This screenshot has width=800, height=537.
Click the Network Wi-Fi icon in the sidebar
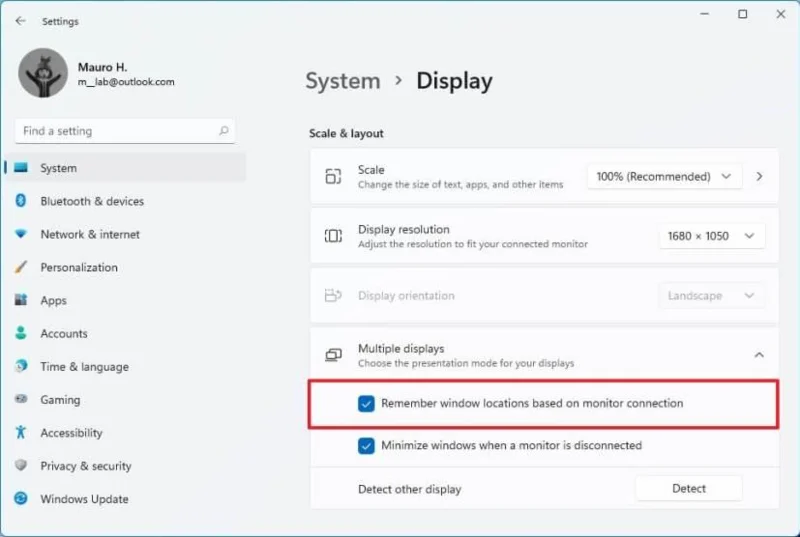(21, 234)
